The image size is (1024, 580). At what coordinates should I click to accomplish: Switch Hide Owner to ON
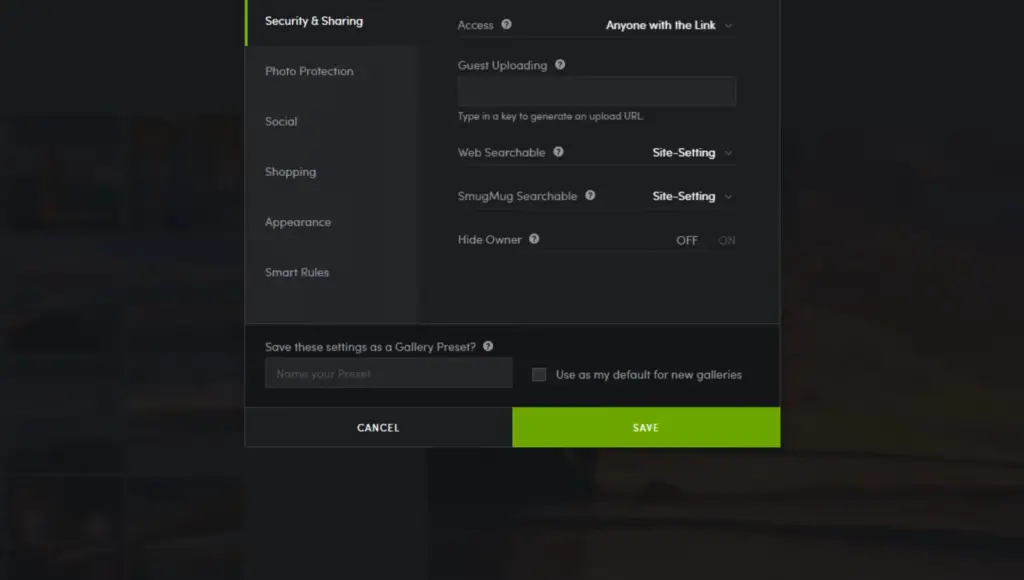click(726, 241)
